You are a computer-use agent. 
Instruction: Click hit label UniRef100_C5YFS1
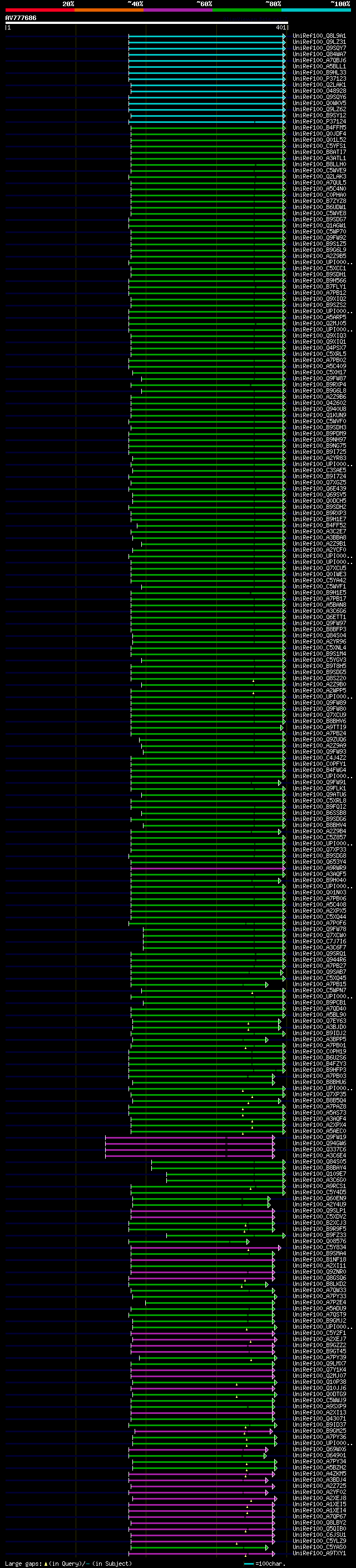coord(319,146)
